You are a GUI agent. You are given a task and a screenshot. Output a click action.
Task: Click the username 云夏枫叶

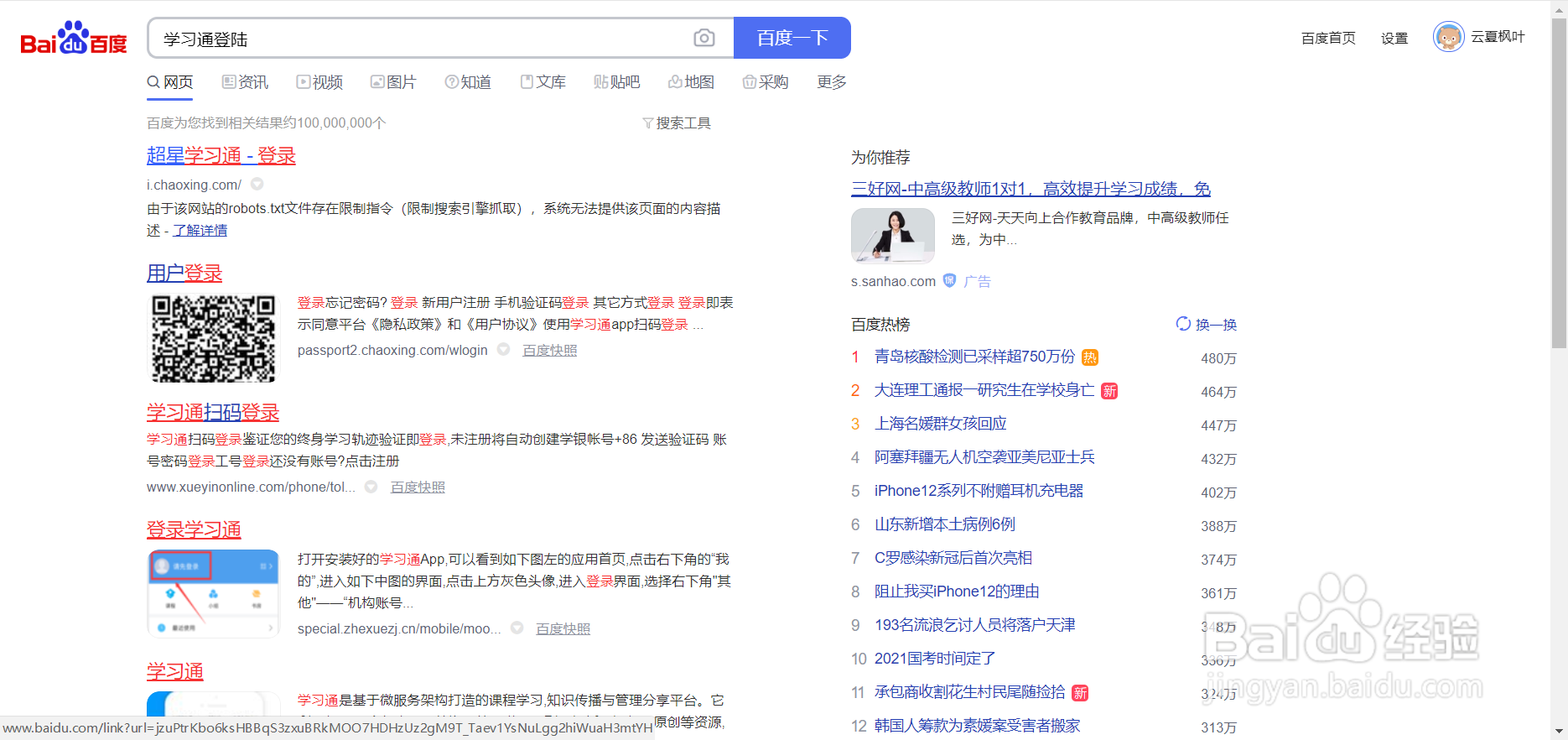click(x=1498, y=37)
